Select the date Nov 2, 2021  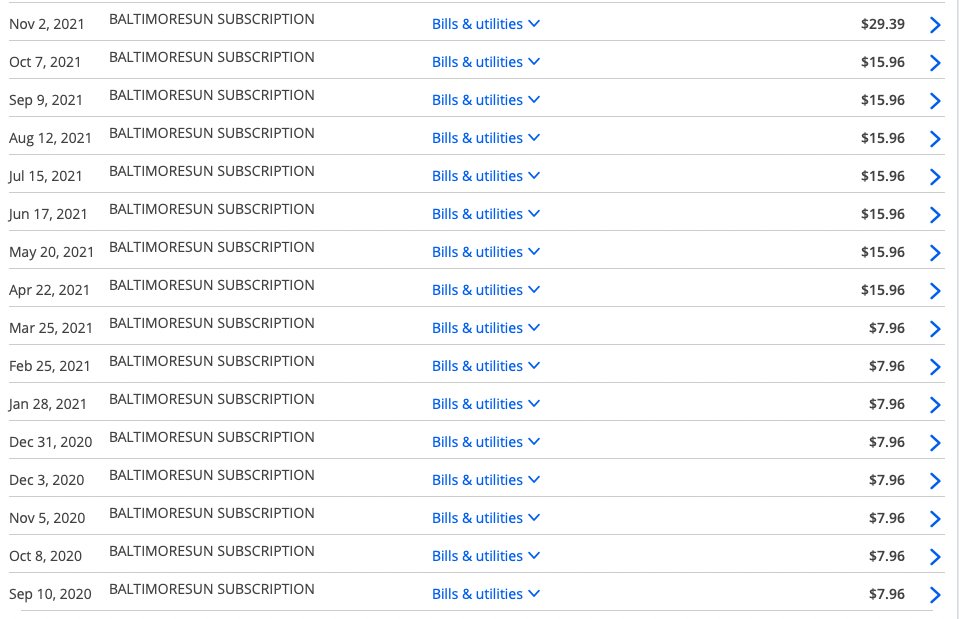(46, 24)
